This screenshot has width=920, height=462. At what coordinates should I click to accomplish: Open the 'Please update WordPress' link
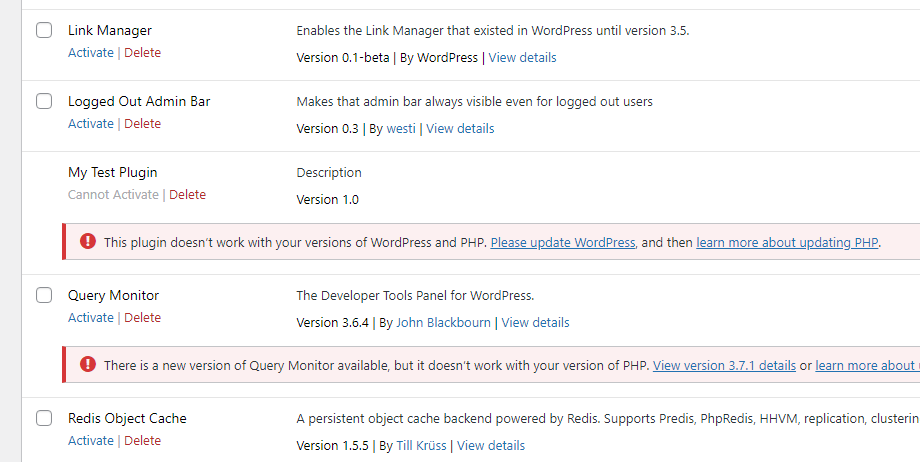(563, 242)
